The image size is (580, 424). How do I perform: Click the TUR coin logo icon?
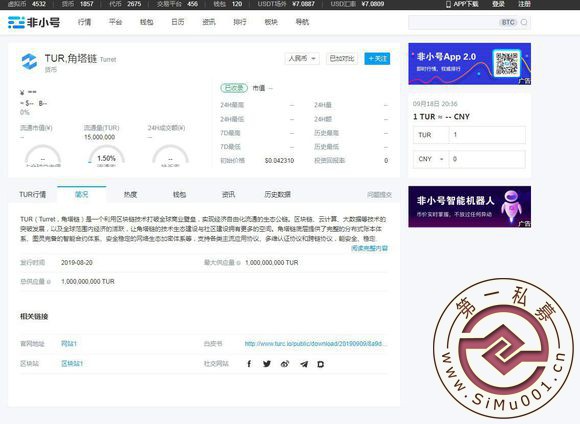pos(29,61)
